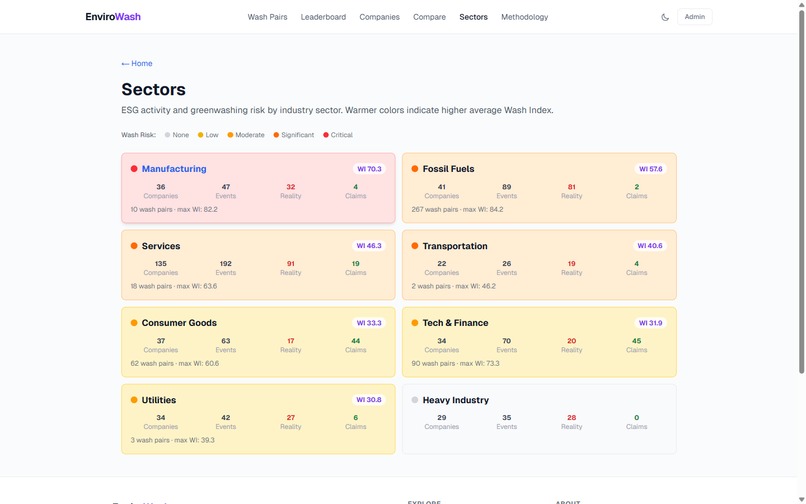This screenshot has width=806, height=504.
Task: Click the amber dot beside Tech & Finance
Action: [x=415, y=323]
